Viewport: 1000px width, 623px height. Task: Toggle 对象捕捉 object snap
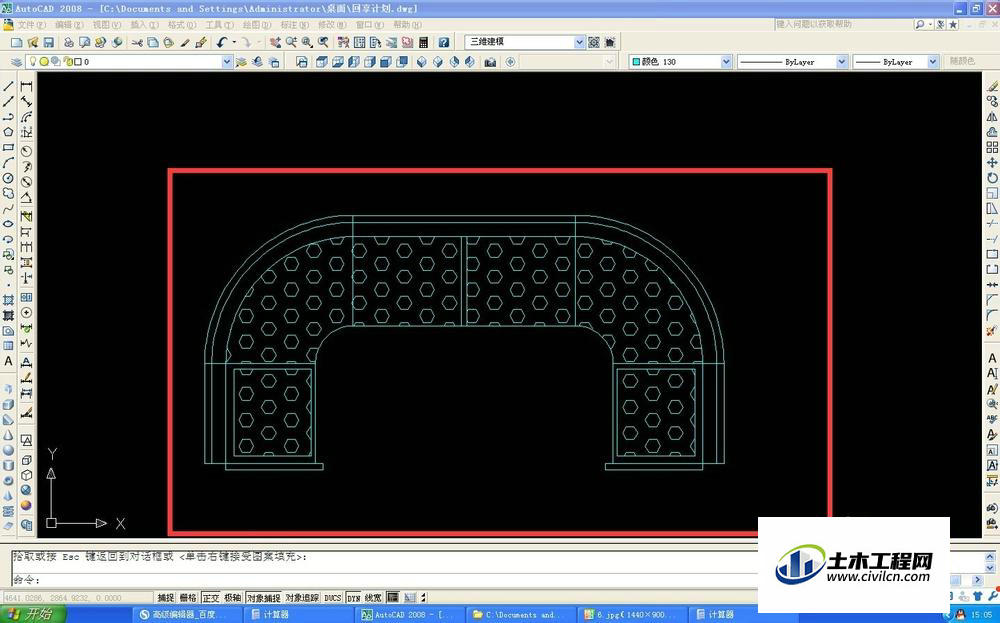click(263, 597)
